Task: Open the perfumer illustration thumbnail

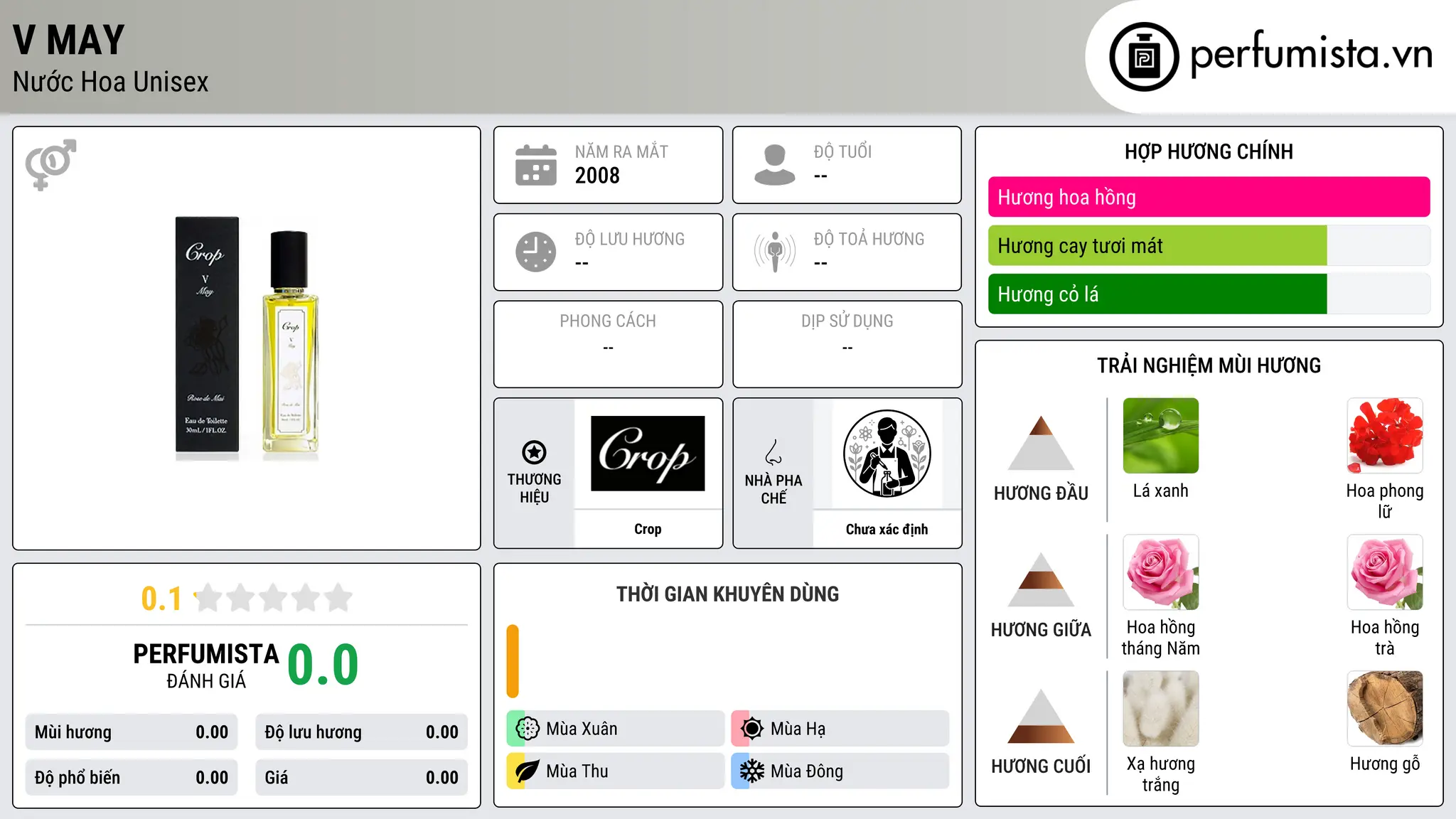Action: tap(887, 454)
